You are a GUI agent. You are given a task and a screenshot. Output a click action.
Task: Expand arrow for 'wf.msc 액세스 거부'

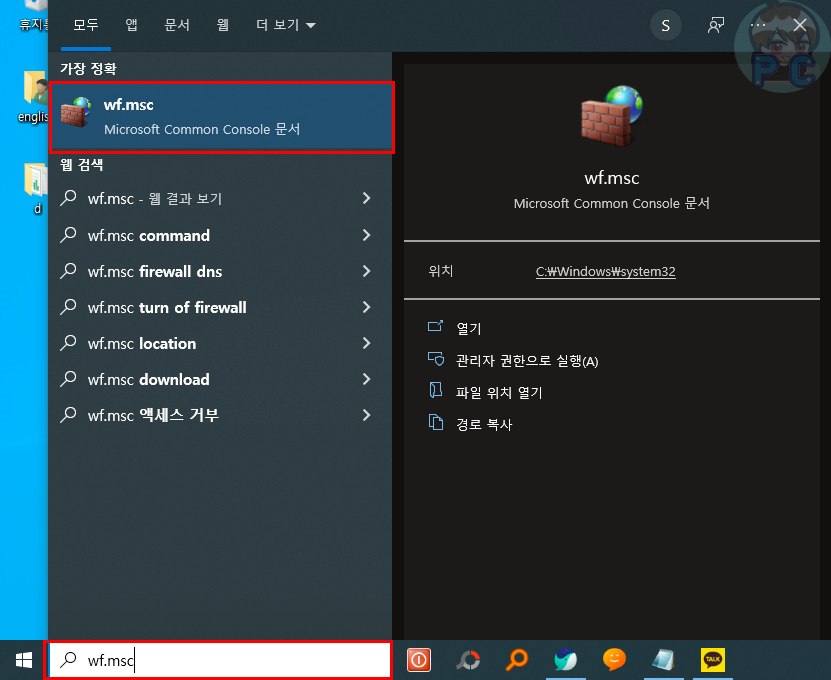pyautogui.click(x=366, y=415)
